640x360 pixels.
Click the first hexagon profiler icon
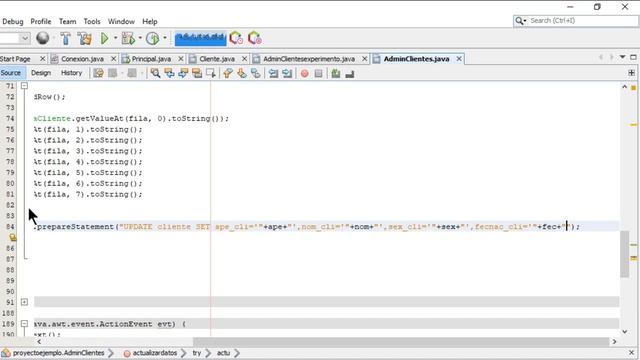coord(236,38)
